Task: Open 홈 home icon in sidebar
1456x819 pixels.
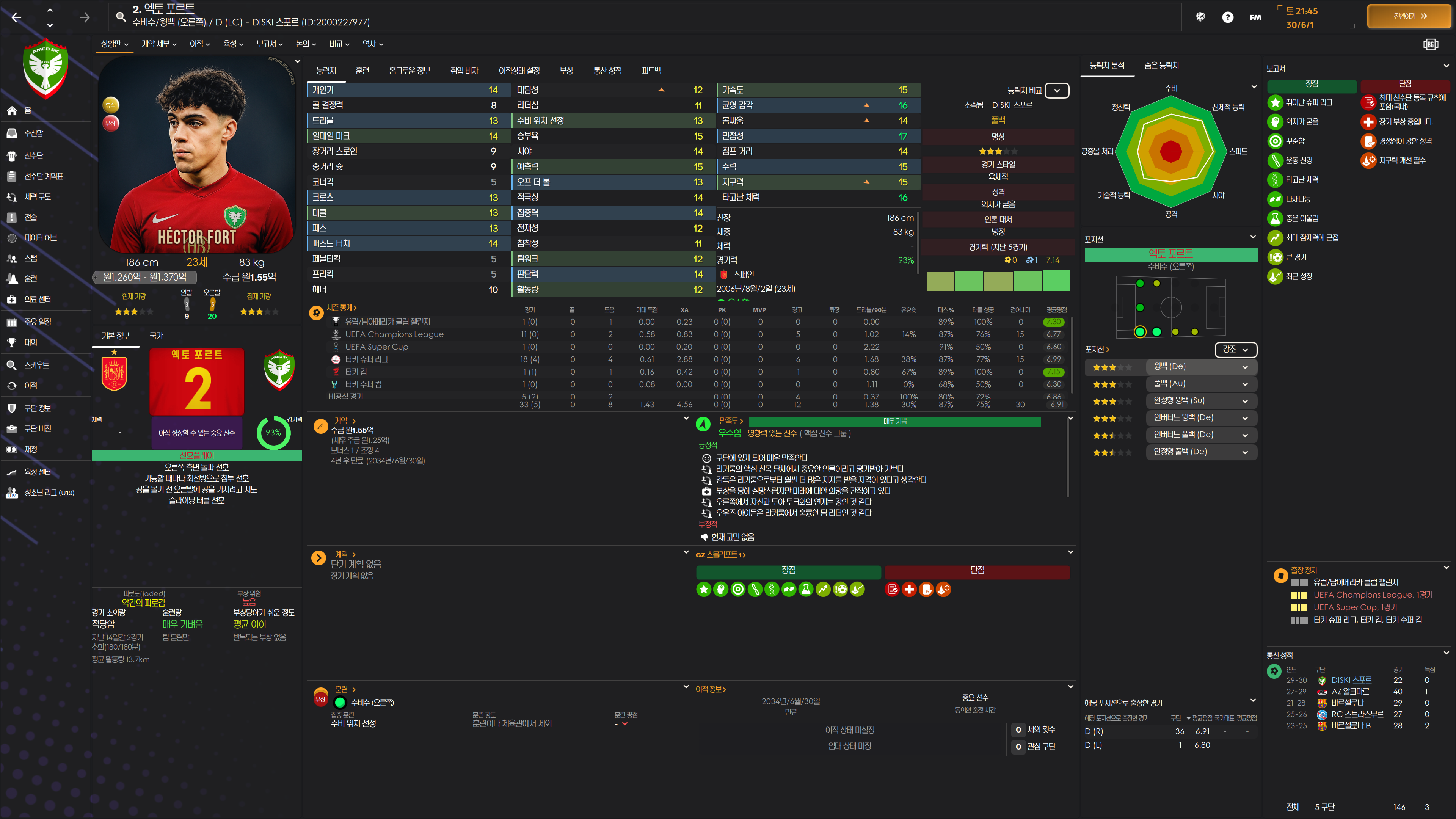Action: (12, 111)
